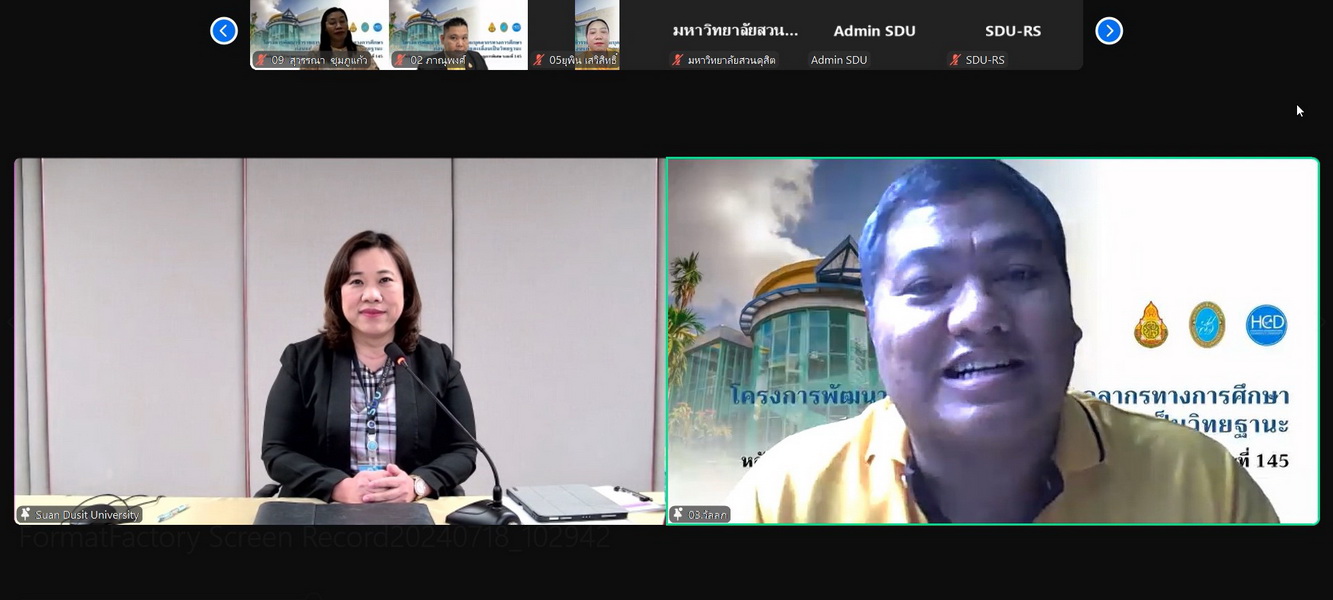1333x600 pixels.
Task: Click muted mic icon beside มหาวิทยาลัยสวนดุสิต name label
Action: click(678, 60)
